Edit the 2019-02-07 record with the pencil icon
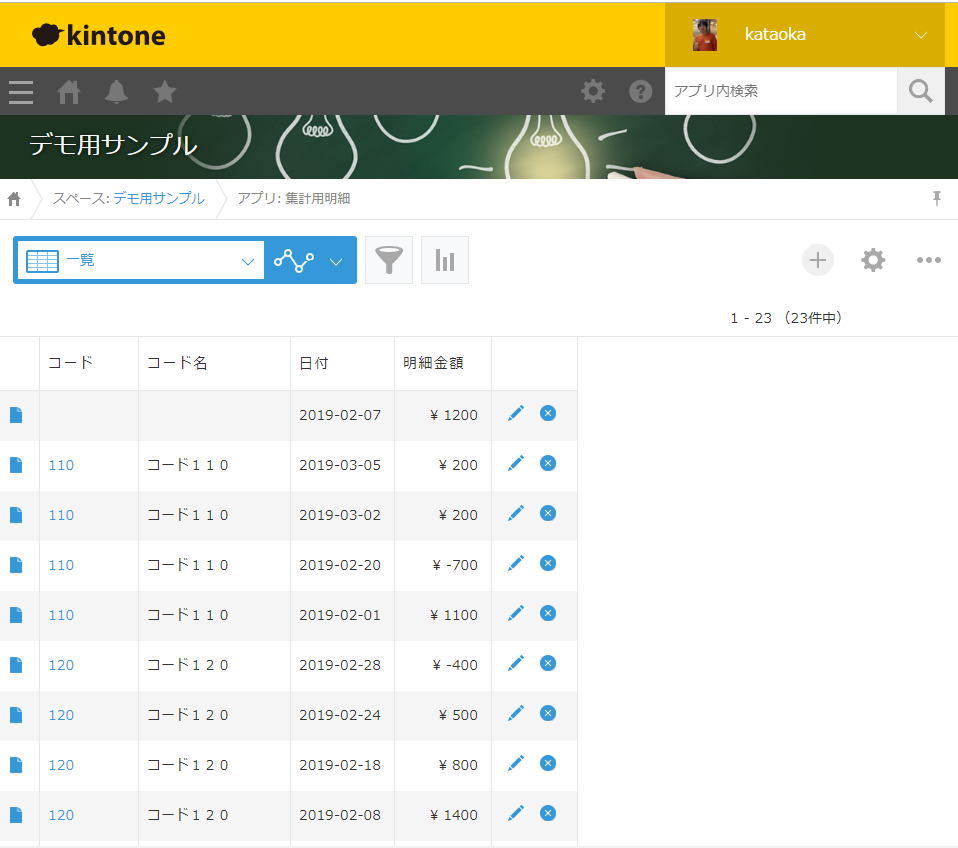Viewport: 958px width, 848px height. coord(516,412)
